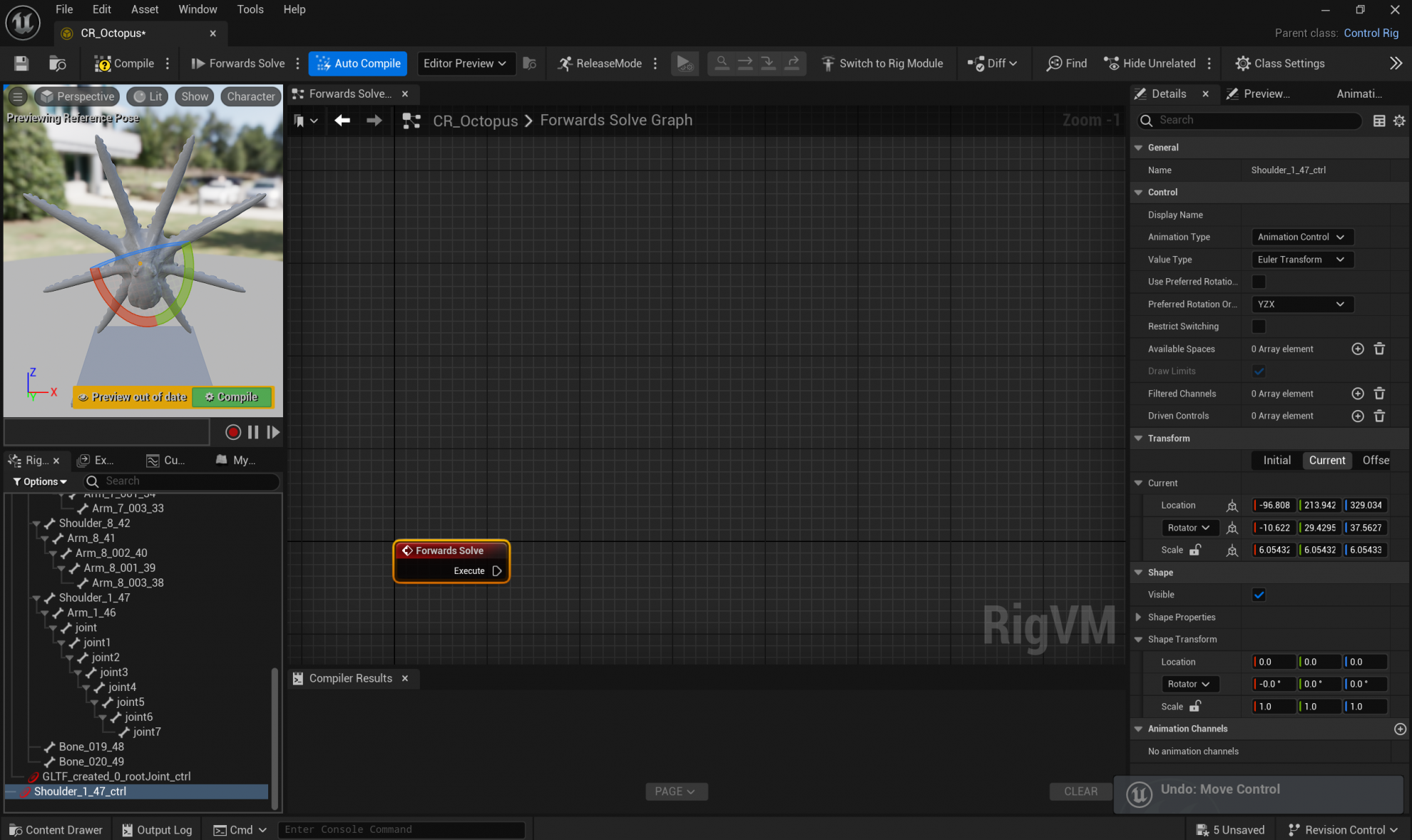
Task: Collapse the Shoulder_1_47 hierarchy item
Action: pos(36,598)
